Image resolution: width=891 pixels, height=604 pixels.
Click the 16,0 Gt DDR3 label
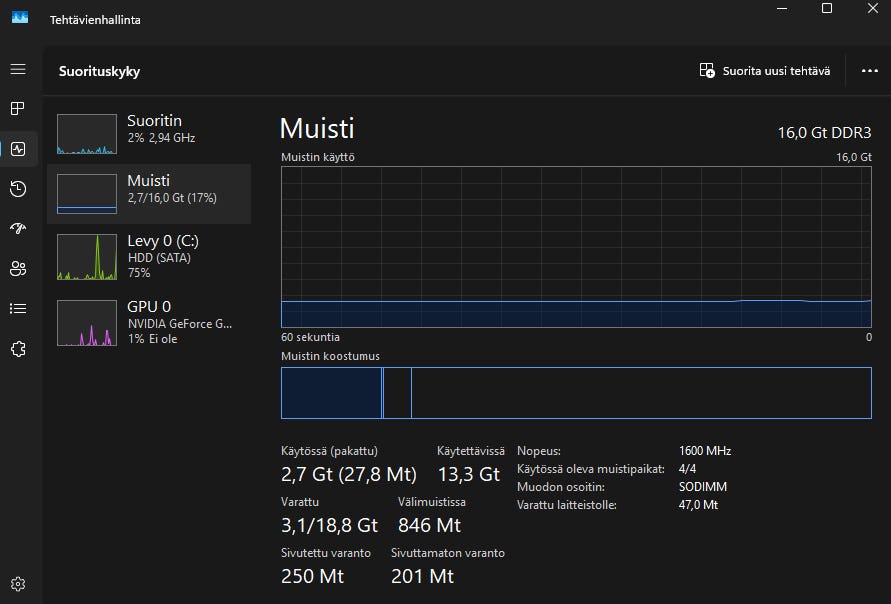pos(824,133)
